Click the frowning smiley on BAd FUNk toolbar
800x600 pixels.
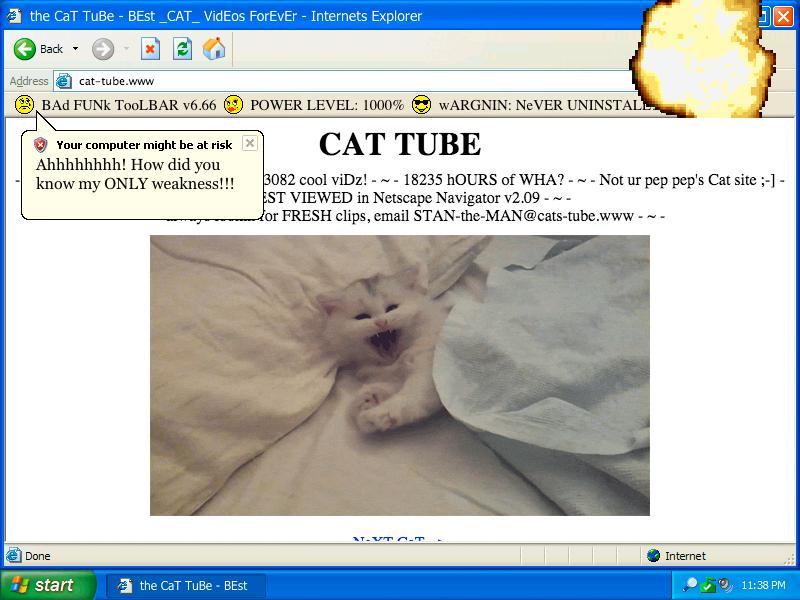24,105
